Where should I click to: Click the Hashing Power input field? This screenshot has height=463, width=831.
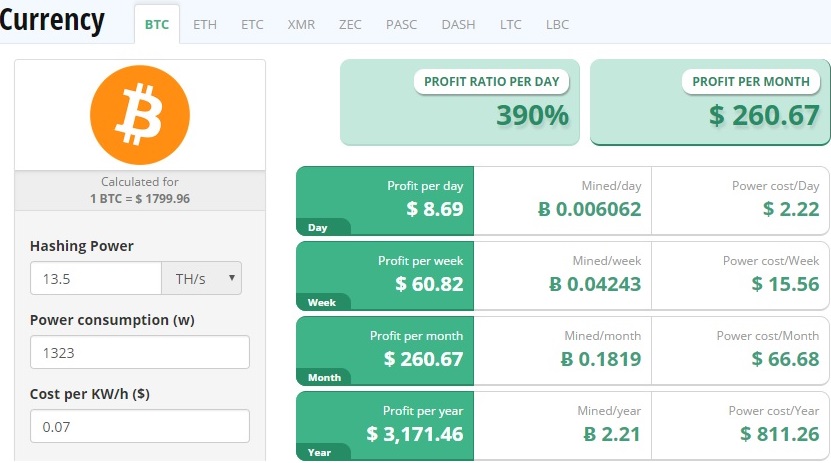[x=96, y=279]
